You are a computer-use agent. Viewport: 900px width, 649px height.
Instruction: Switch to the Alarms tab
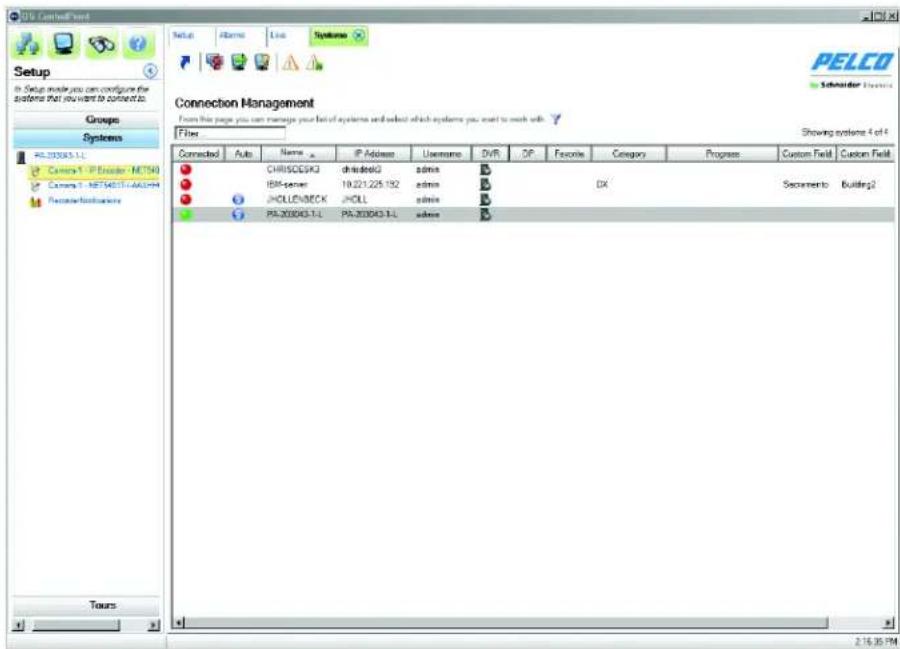tap(232, 36)
